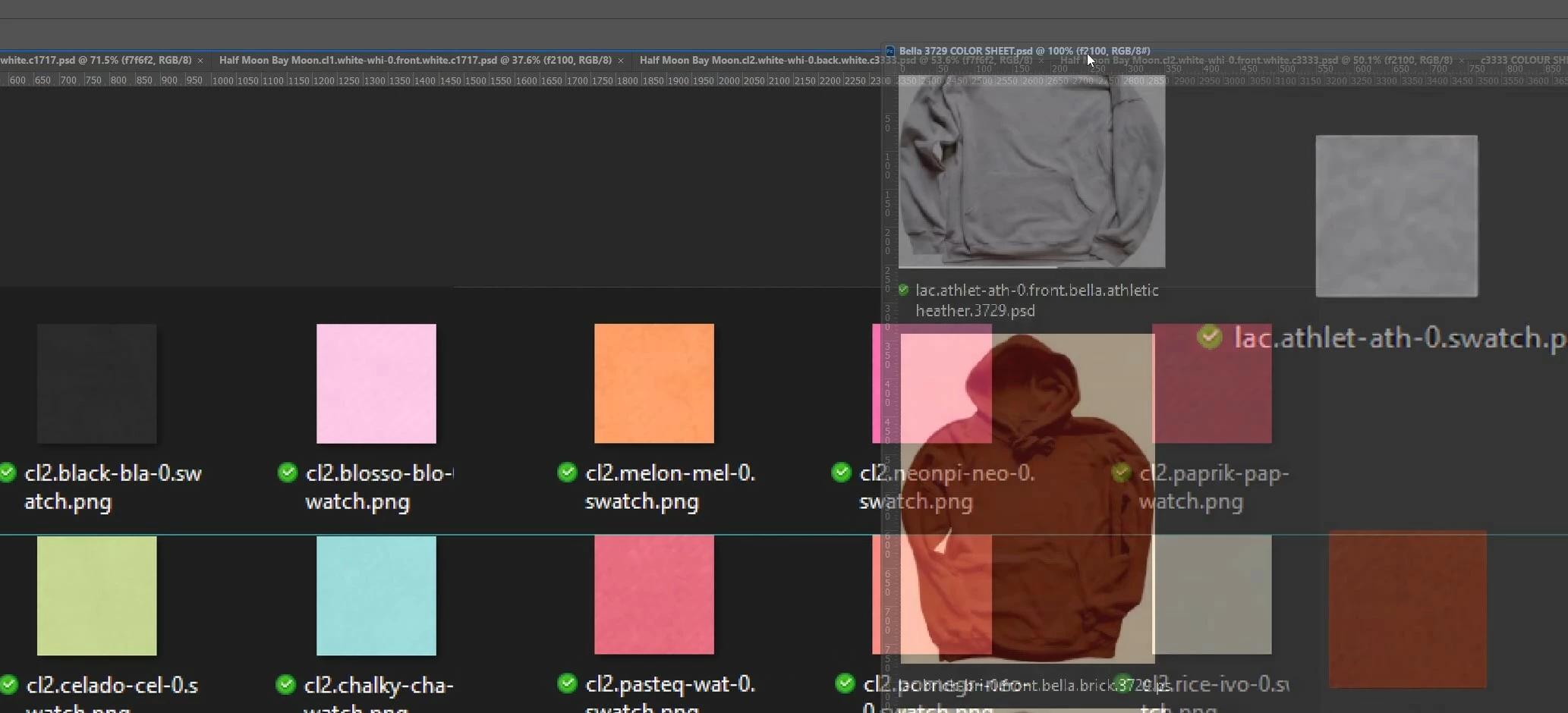Click file name cl2.chalky-cha- swatch
Image resolution: width=1568 pixels, height=713 pixels.
pyautogui.click(x=378, y=693)
